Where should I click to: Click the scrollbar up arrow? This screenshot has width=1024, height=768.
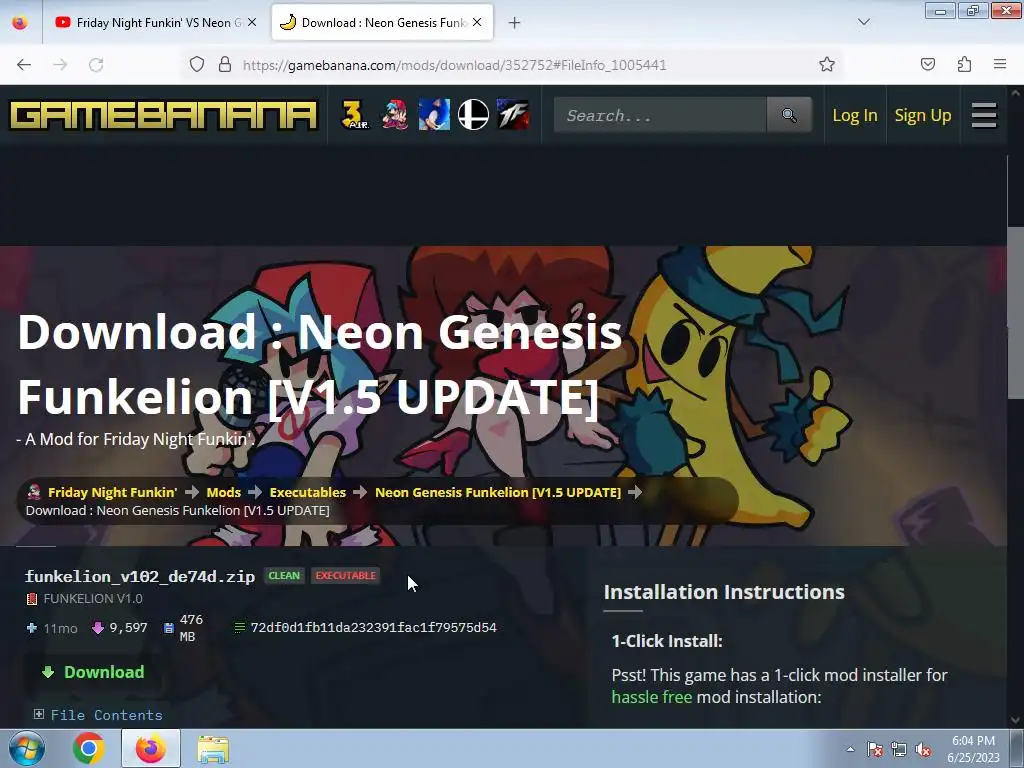1016,93
